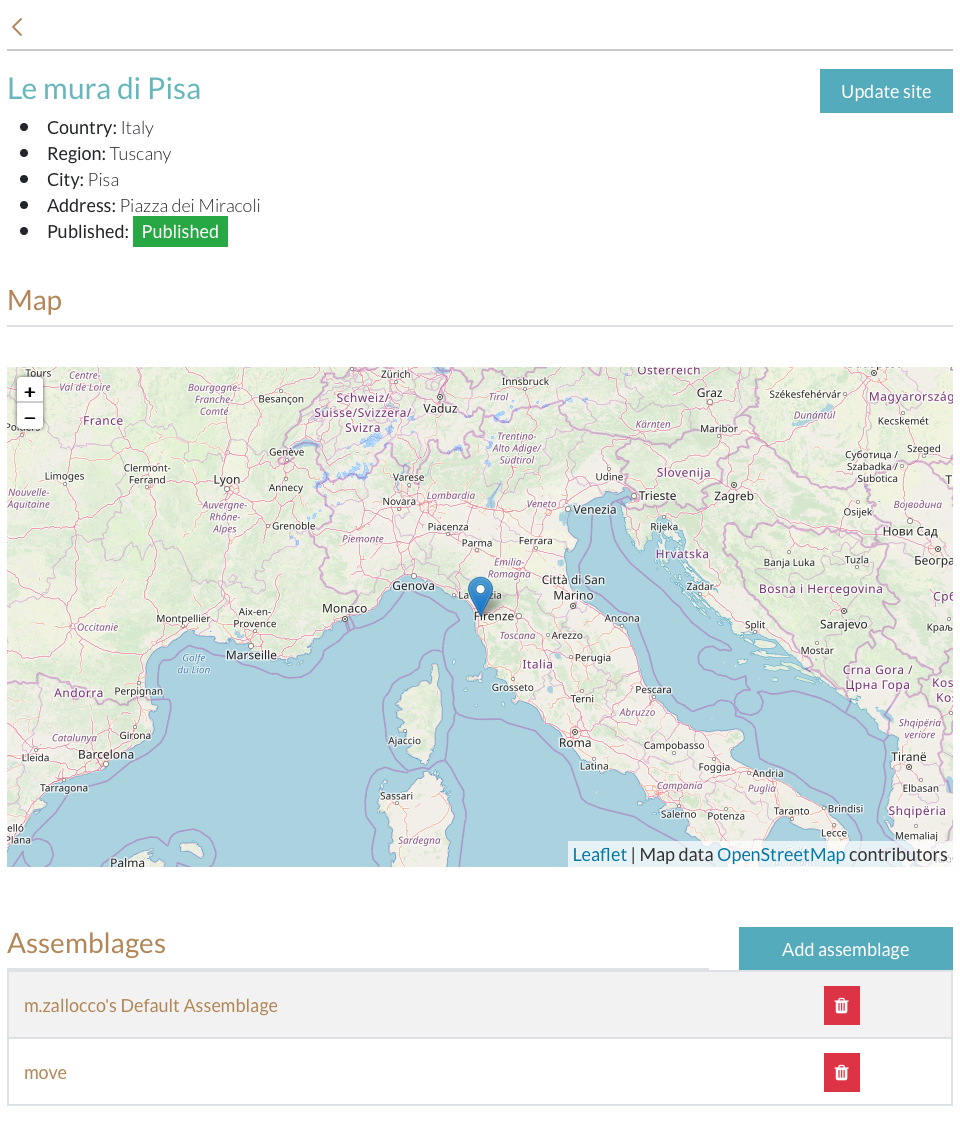The height and width of the screenshot is (1122, 960).
Task: Click Zagreb on the map
Action: [x=734, y=496]
